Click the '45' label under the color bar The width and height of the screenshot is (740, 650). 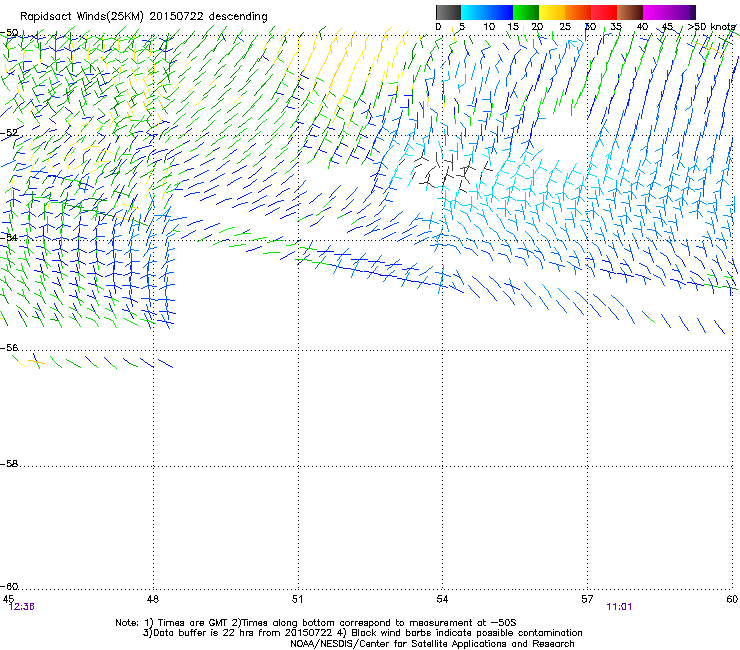click(667, 27)
